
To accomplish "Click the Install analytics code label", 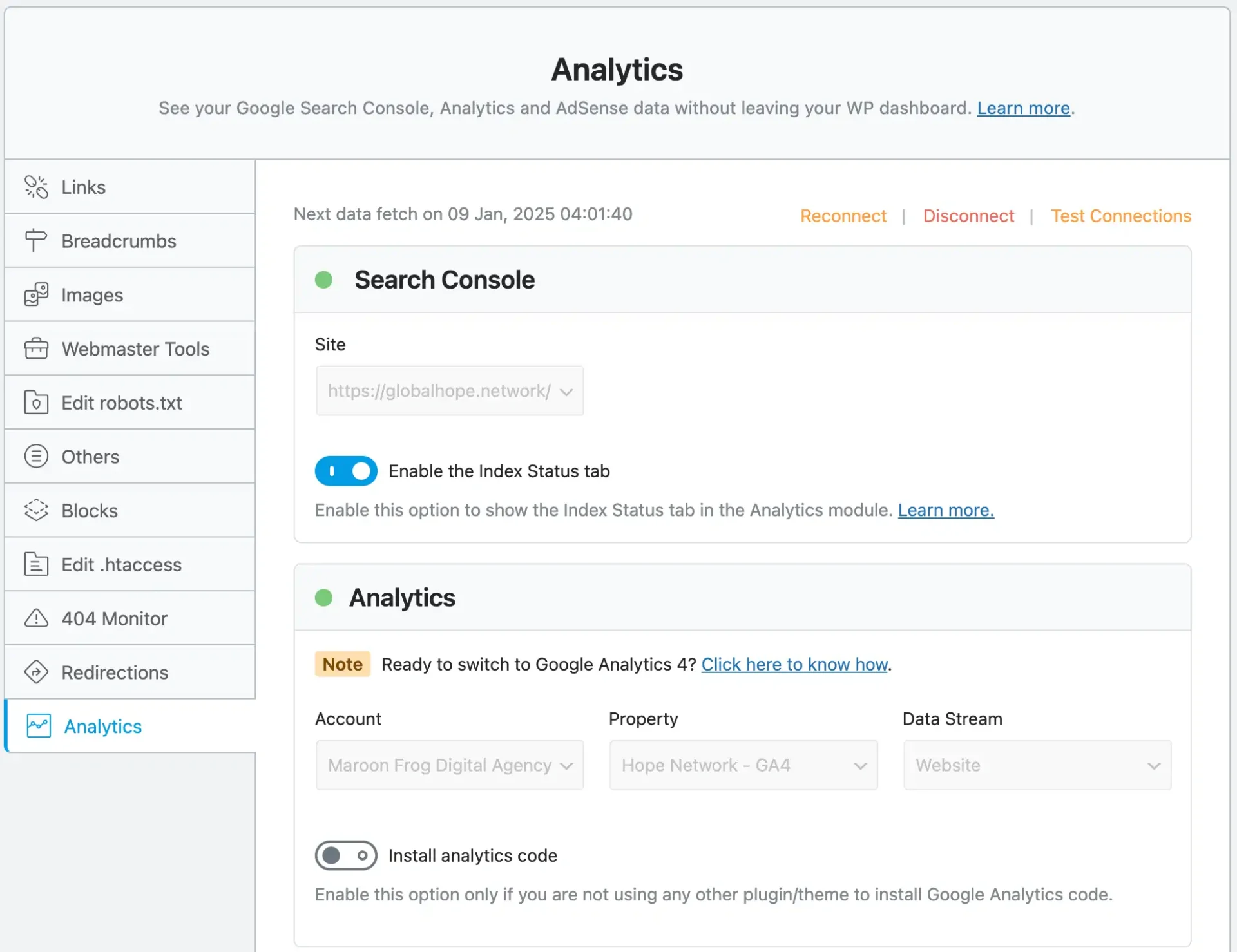I will pyautogui.click(x=473, y=855).
